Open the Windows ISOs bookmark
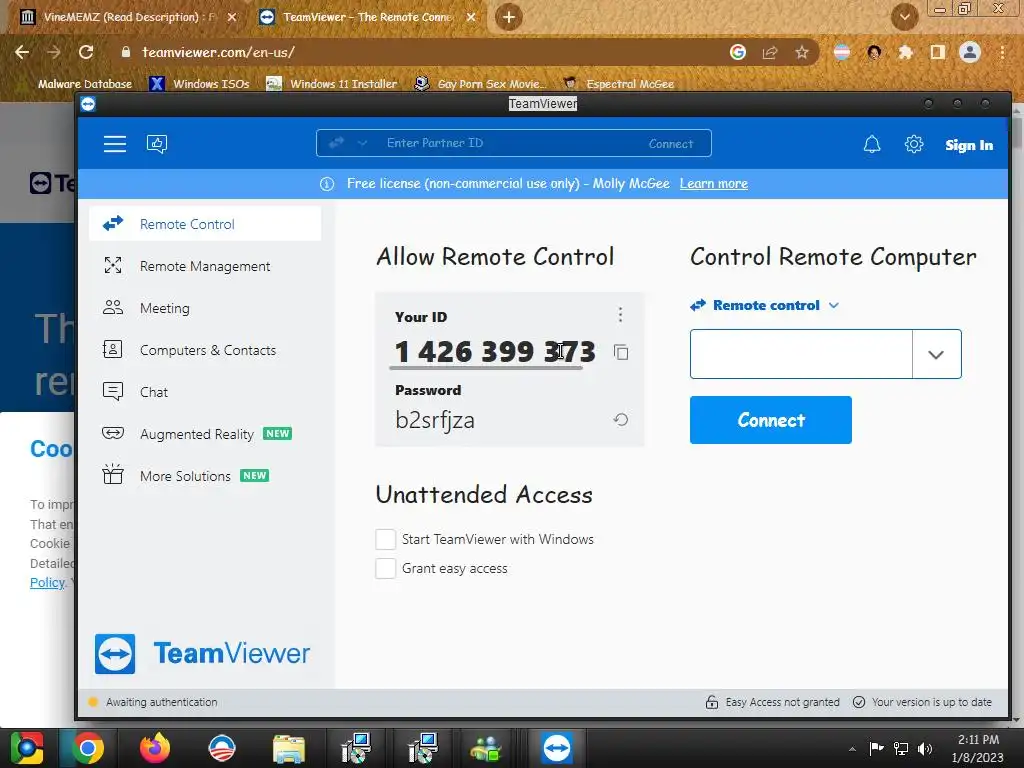 pyautogui.click(x=199, y=84)
